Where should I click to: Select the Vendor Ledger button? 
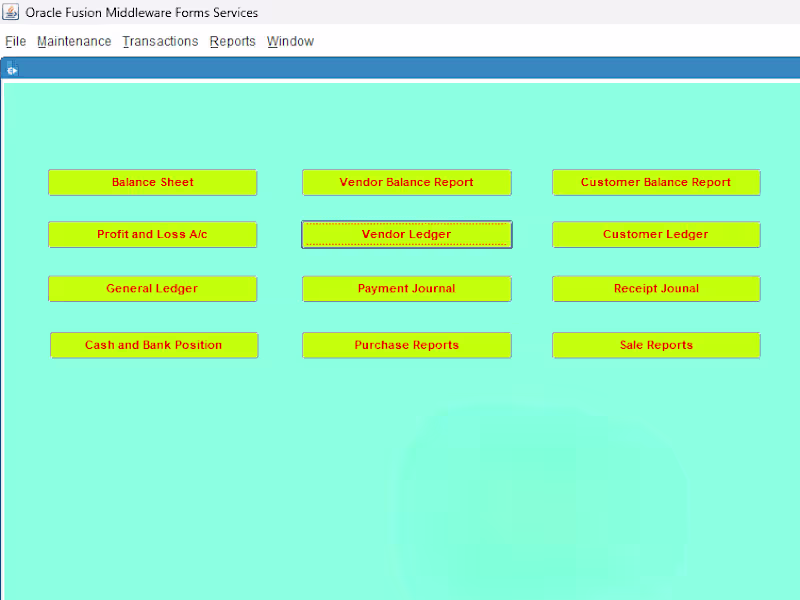click(407, 235)
